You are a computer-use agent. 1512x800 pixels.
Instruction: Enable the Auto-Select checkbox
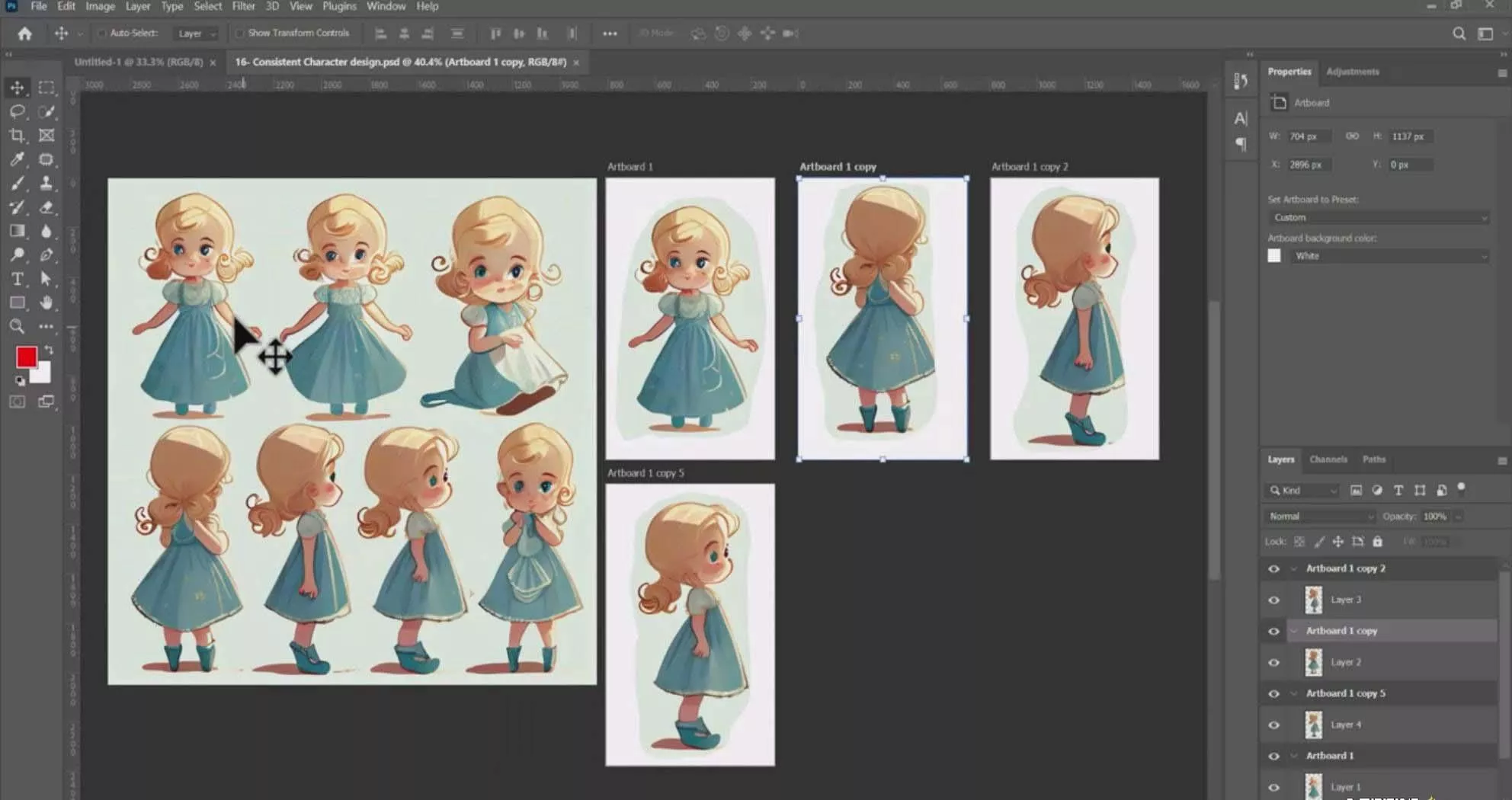(x=101, y=34)
